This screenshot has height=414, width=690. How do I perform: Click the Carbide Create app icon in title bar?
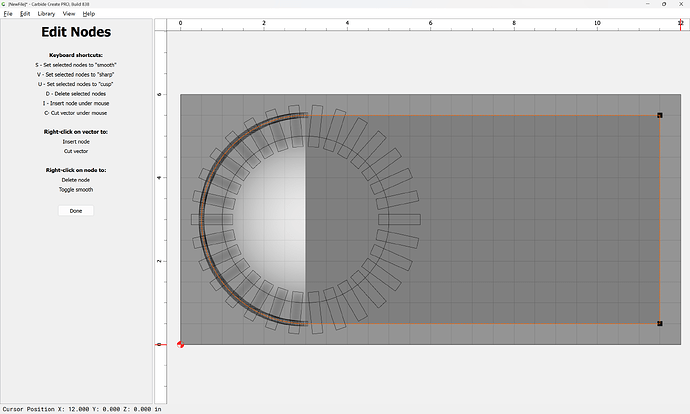pos(4,4)
